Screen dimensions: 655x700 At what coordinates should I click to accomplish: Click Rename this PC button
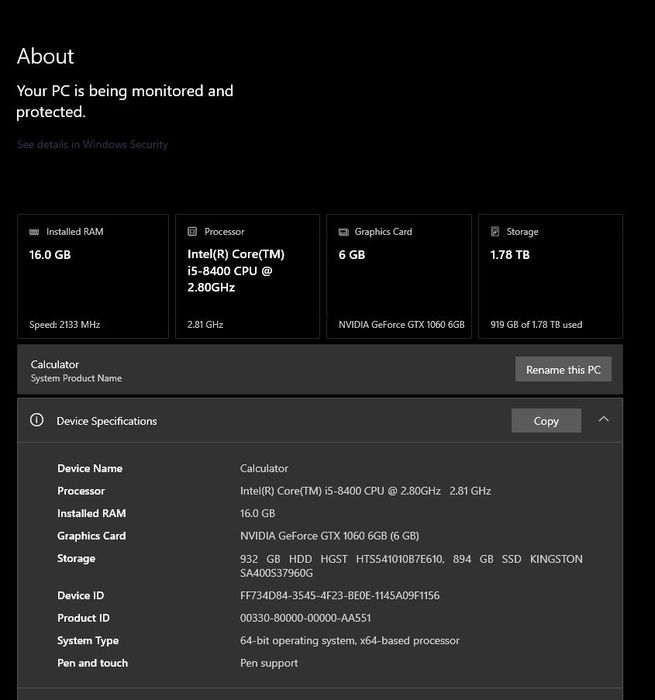pyautogui.click(x=563, y=369)
